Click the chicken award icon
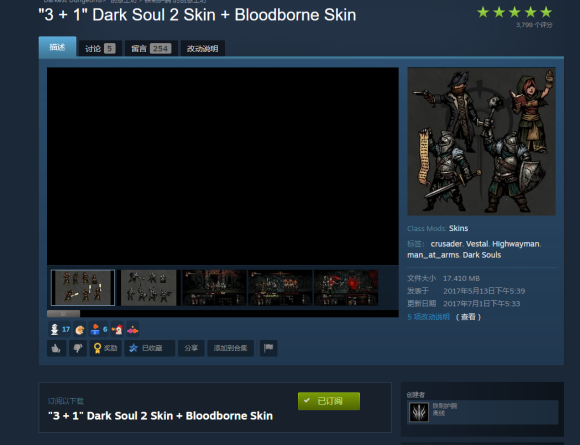 [117, 329]
